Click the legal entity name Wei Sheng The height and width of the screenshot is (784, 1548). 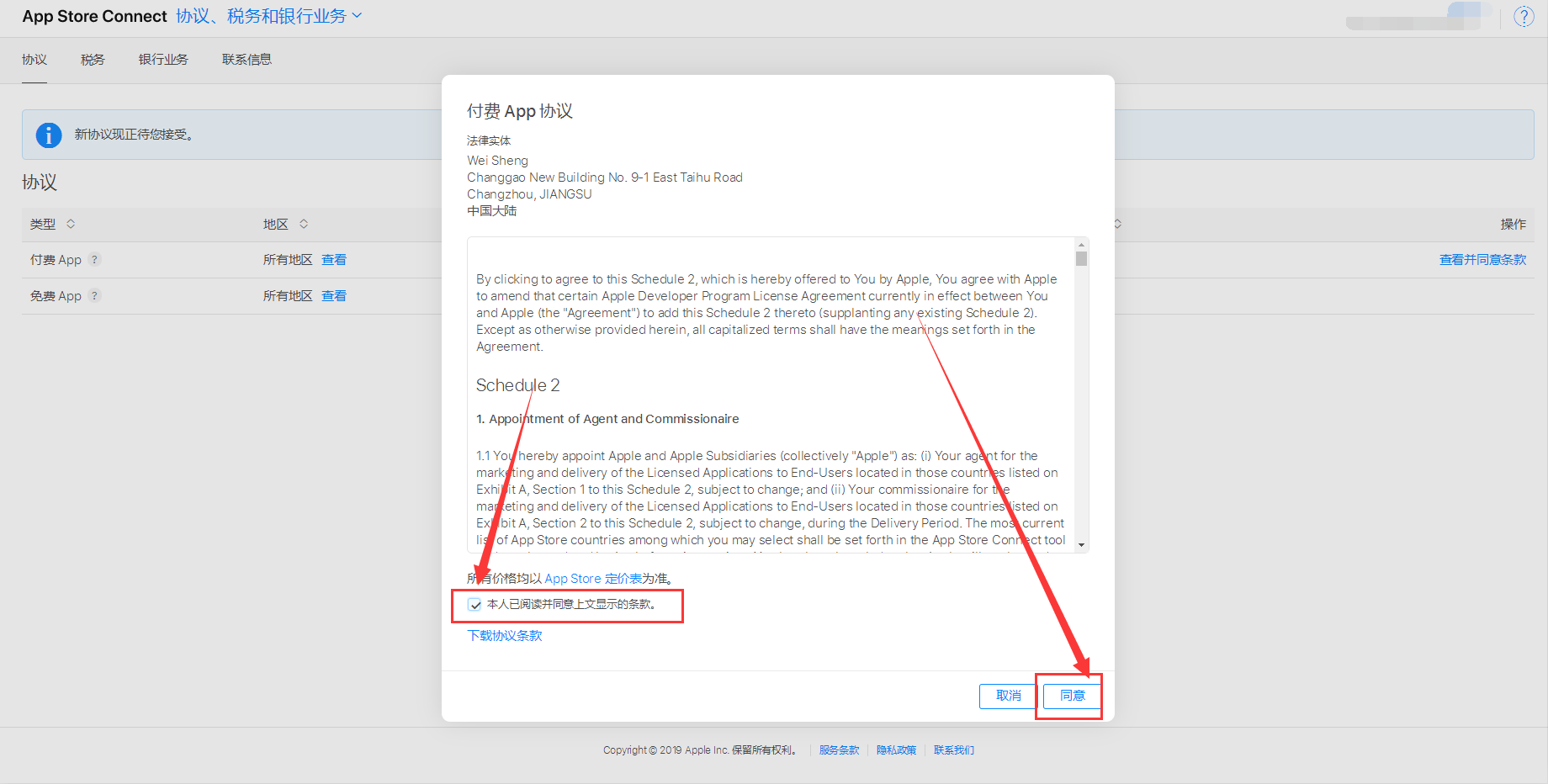point(498,161)
